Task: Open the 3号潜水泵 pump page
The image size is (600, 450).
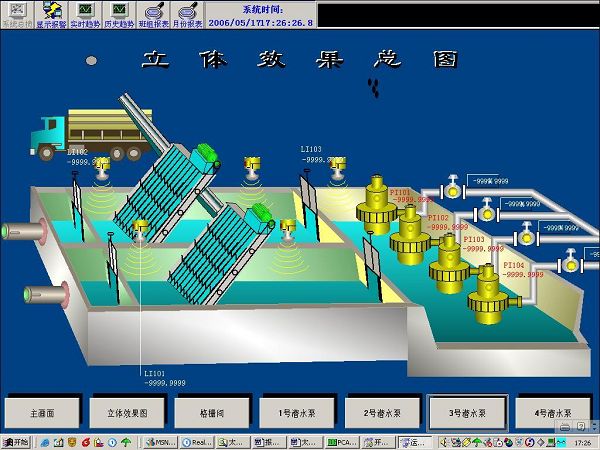Action: pyautogui.click(x=468, y=412)
